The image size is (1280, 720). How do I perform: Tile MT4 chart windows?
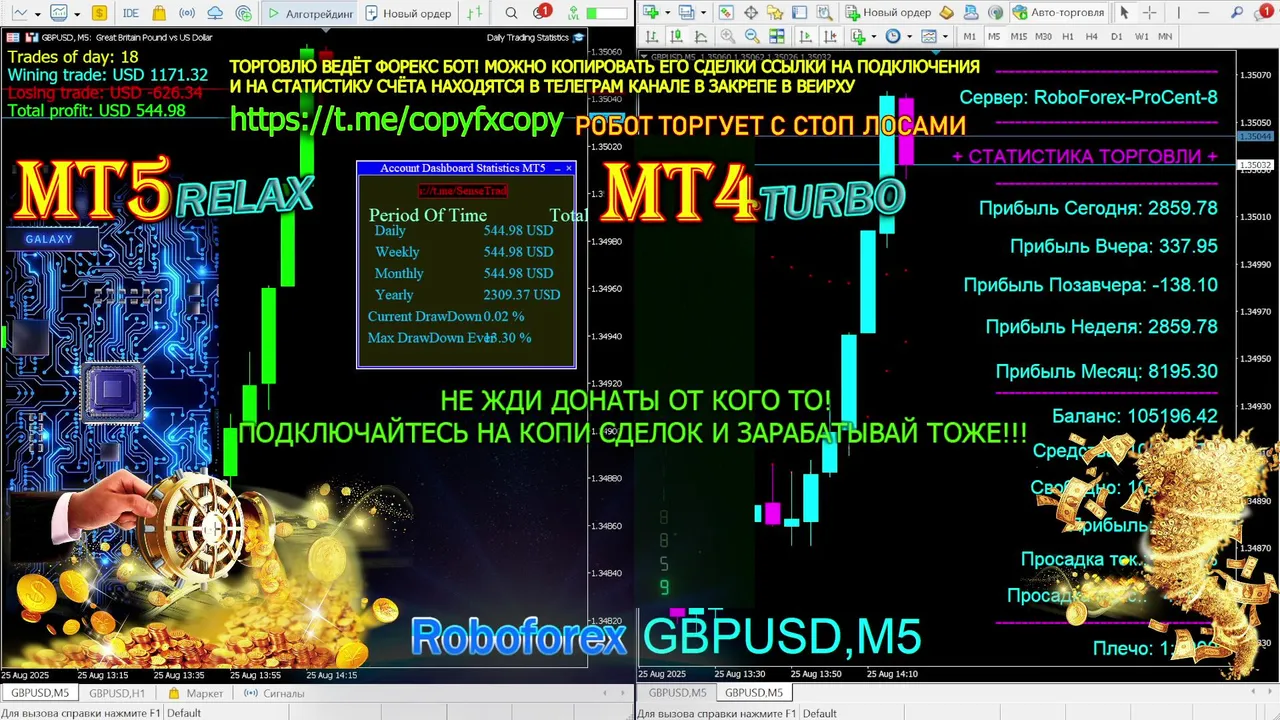click(x=777, y=36)
